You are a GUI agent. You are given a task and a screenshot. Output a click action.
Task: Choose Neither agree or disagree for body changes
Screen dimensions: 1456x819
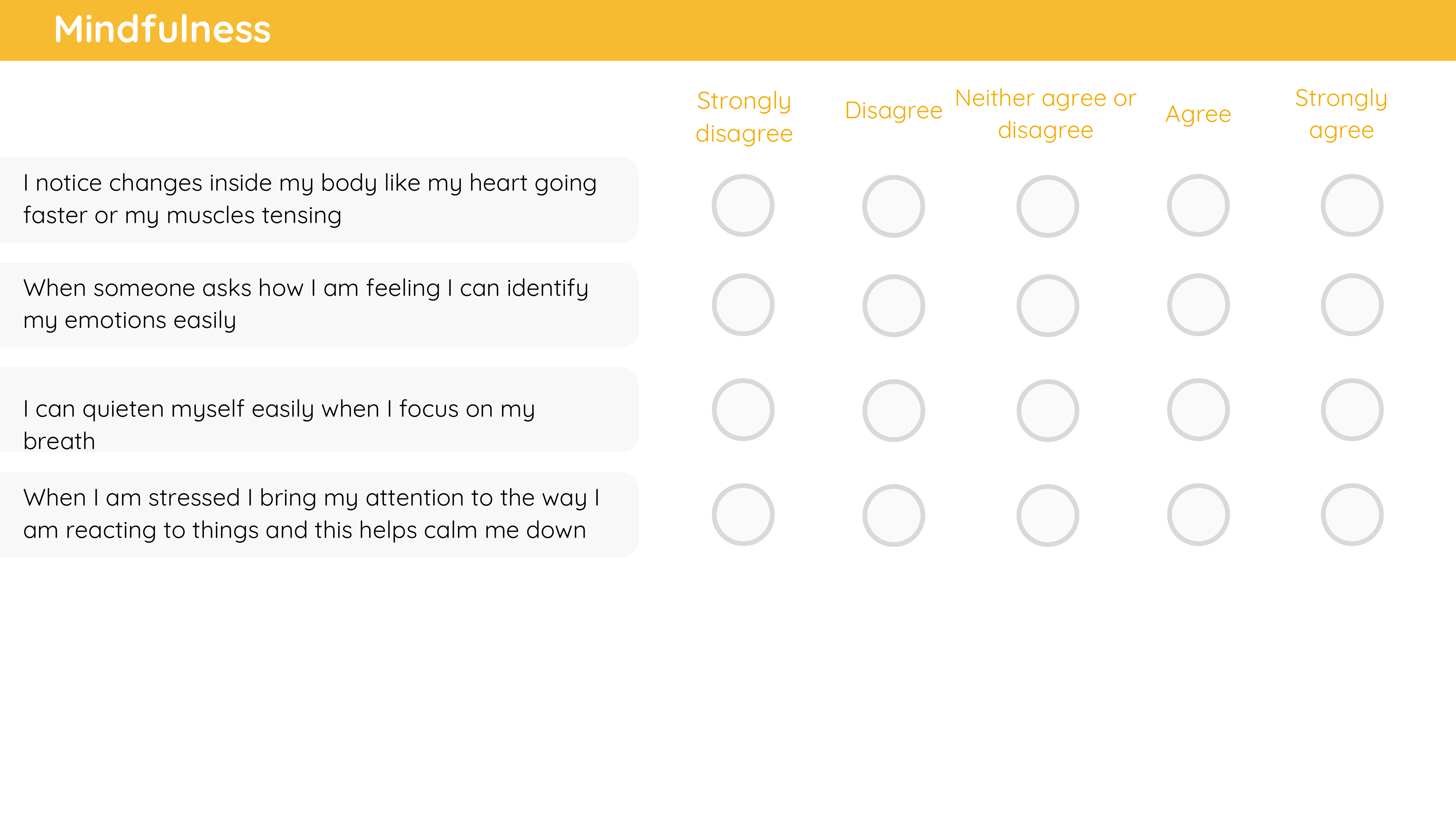click(x=1047, y=206)
